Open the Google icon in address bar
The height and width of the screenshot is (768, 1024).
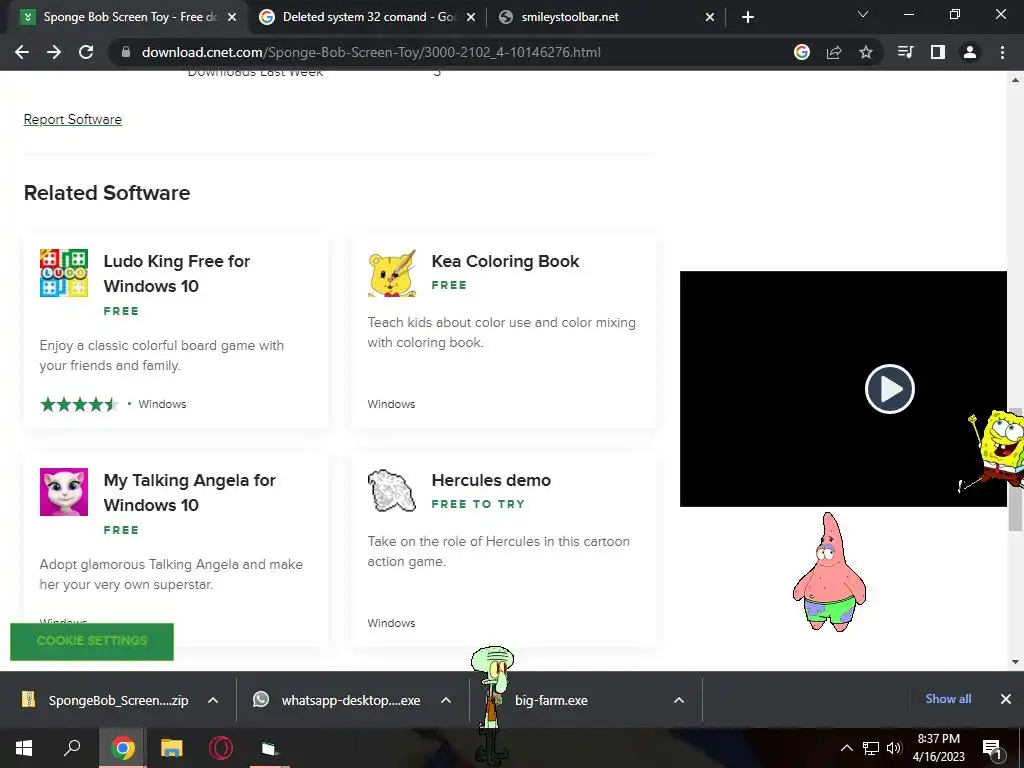click(802, 52)
